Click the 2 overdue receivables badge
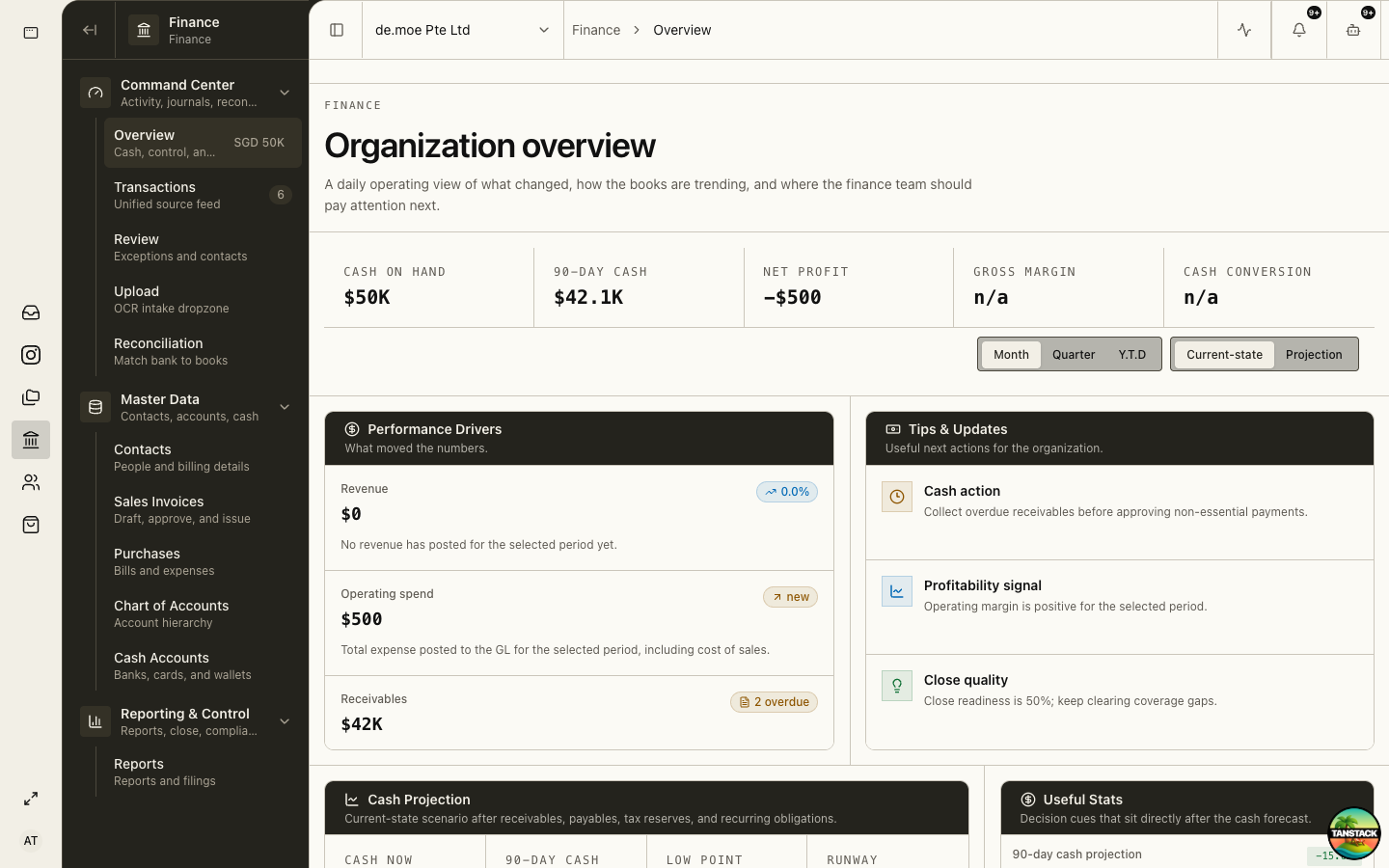The height and width of the screenshot is (868, 1389). (774, 702)
